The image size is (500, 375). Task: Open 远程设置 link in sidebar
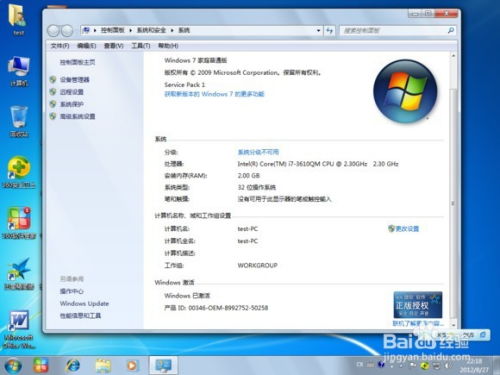point(72,92)
